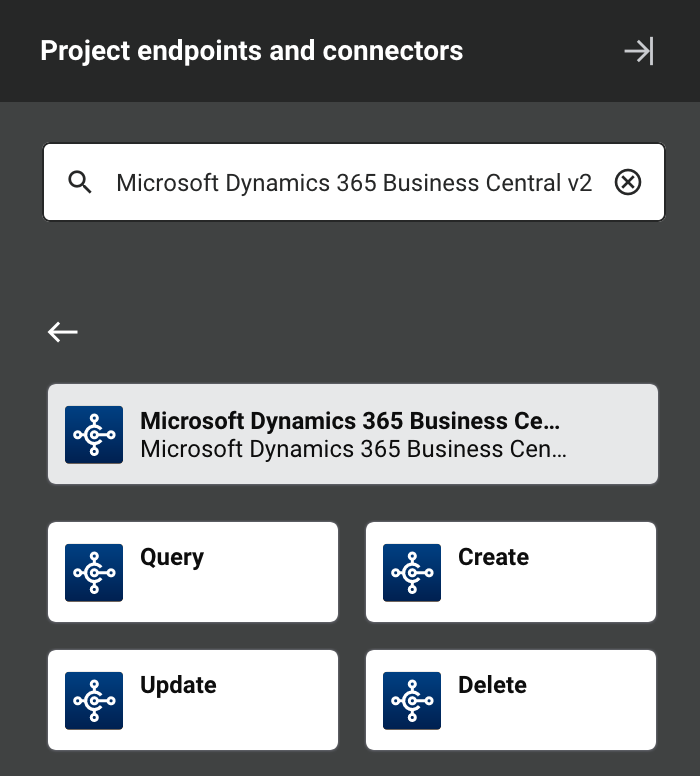700x776 pixels.
Task: Click the Query activity icon
Action: [x=94, y=573]
